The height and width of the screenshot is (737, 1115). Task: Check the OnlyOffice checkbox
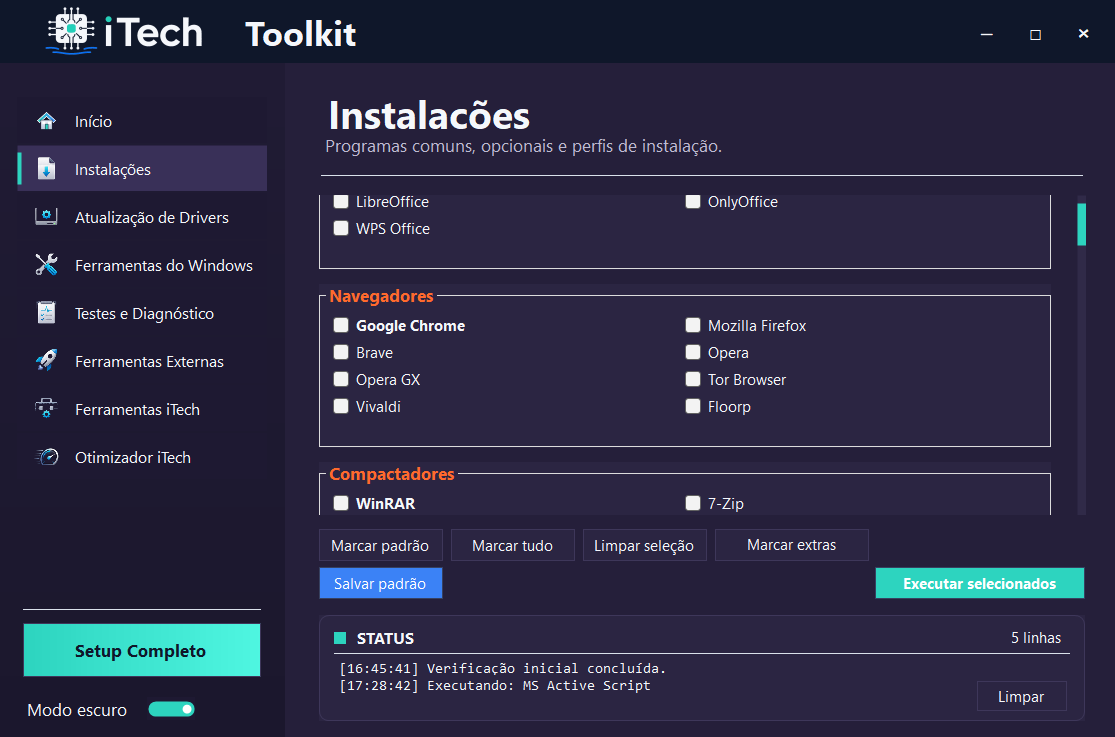[693, 201]
